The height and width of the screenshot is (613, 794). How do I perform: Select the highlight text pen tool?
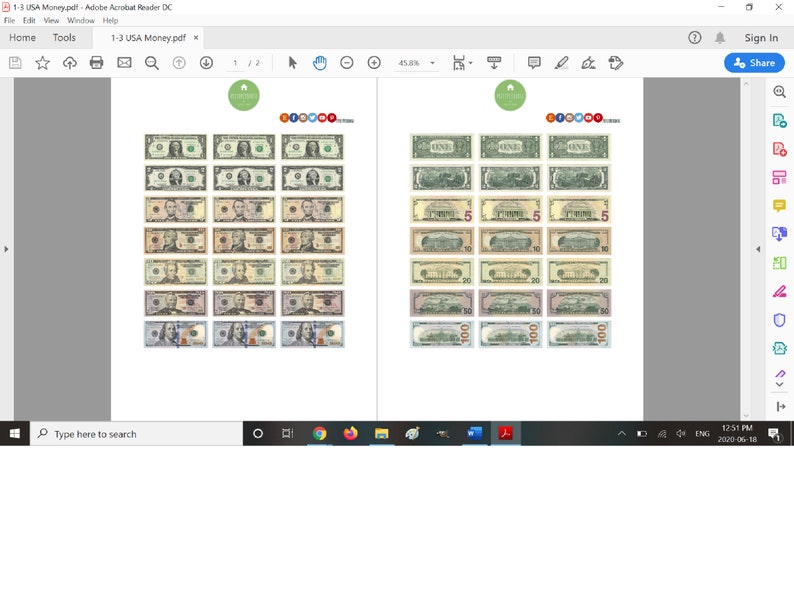561,63
